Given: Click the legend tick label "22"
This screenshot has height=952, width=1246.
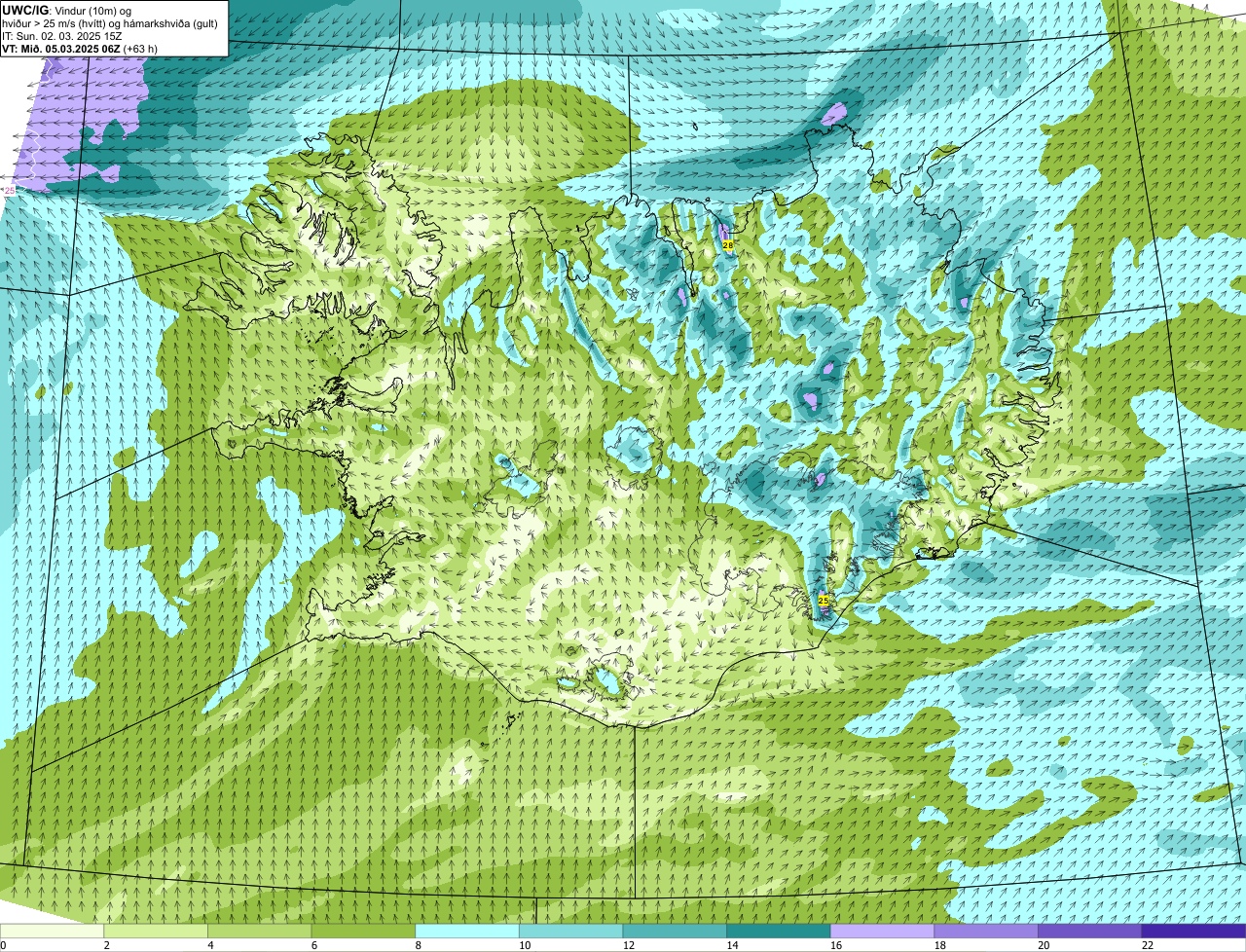Looking at the screenshot, I should coord(1148,945).
